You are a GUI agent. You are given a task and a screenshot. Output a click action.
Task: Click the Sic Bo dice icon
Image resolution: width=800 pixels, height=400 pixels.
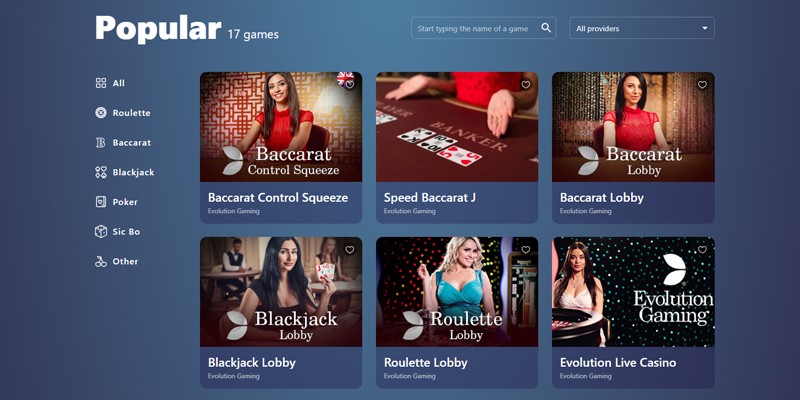pos(101,231)
